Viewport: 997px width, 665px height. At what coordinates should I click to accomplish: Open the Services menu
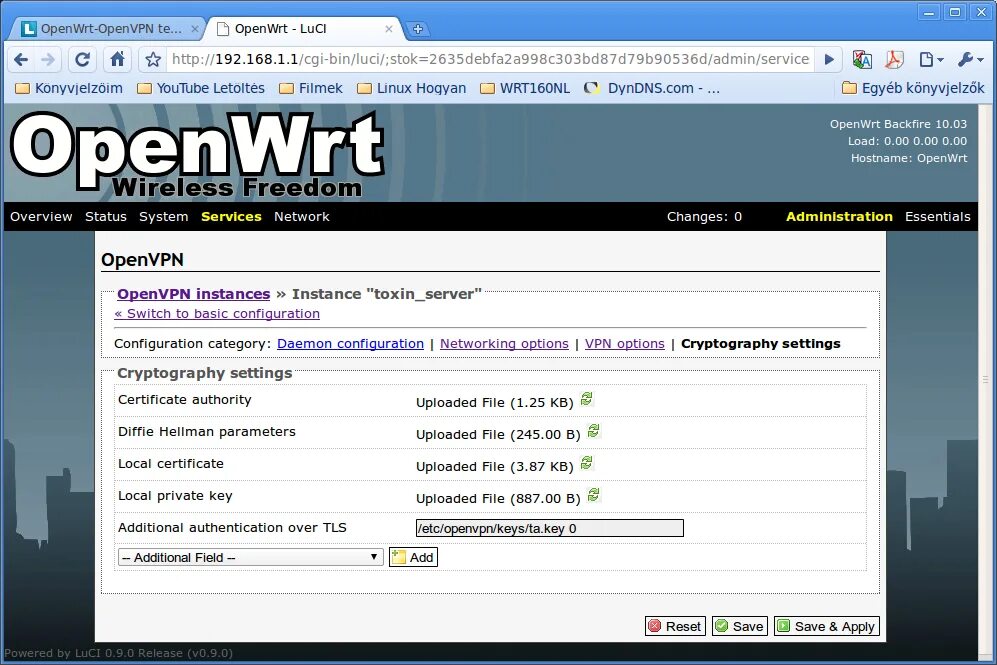(231, 217)
